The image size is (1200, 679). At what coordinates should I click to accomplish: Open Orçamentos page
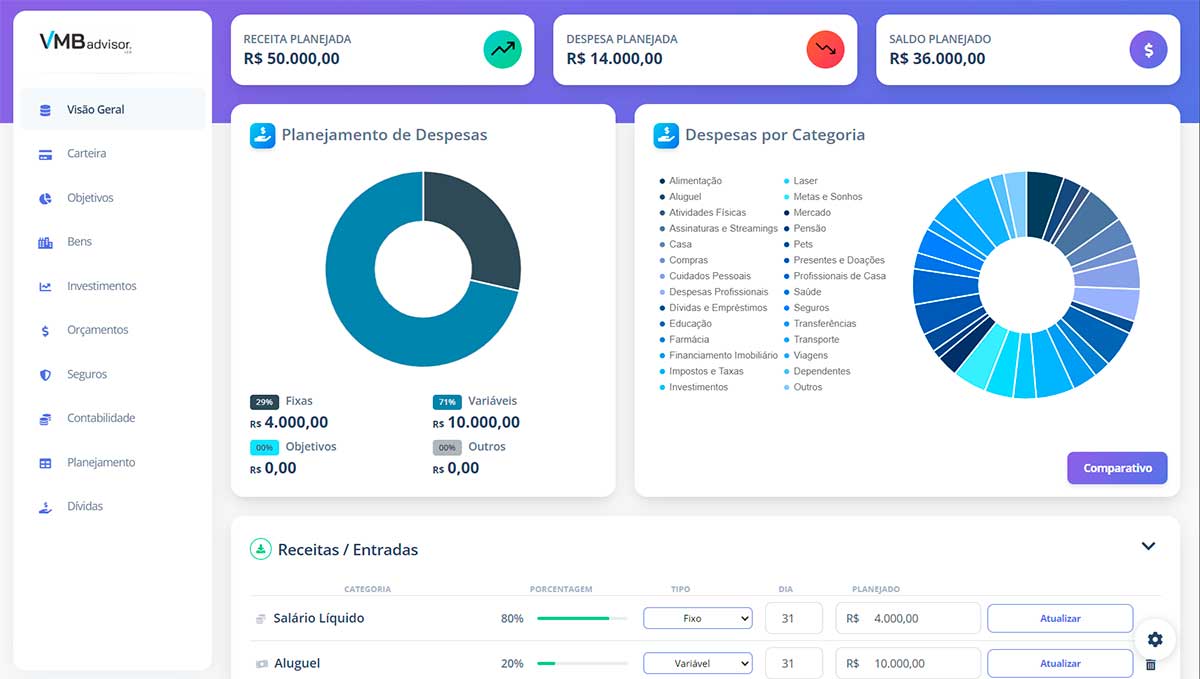(113, 330)
